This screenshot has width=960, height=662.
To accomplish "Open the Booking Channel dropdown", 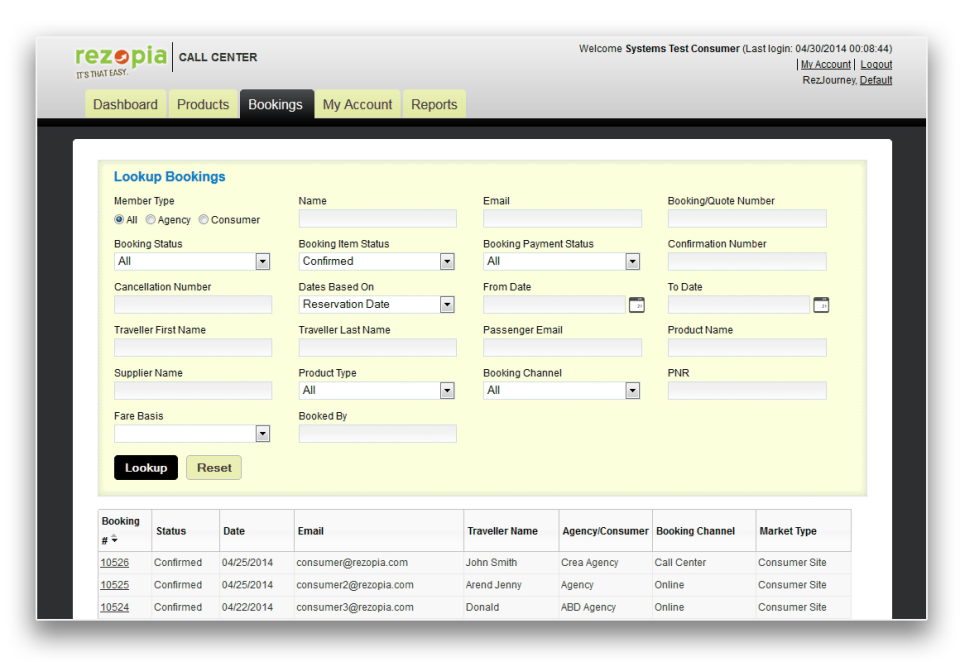I will [x=561, y=391].
